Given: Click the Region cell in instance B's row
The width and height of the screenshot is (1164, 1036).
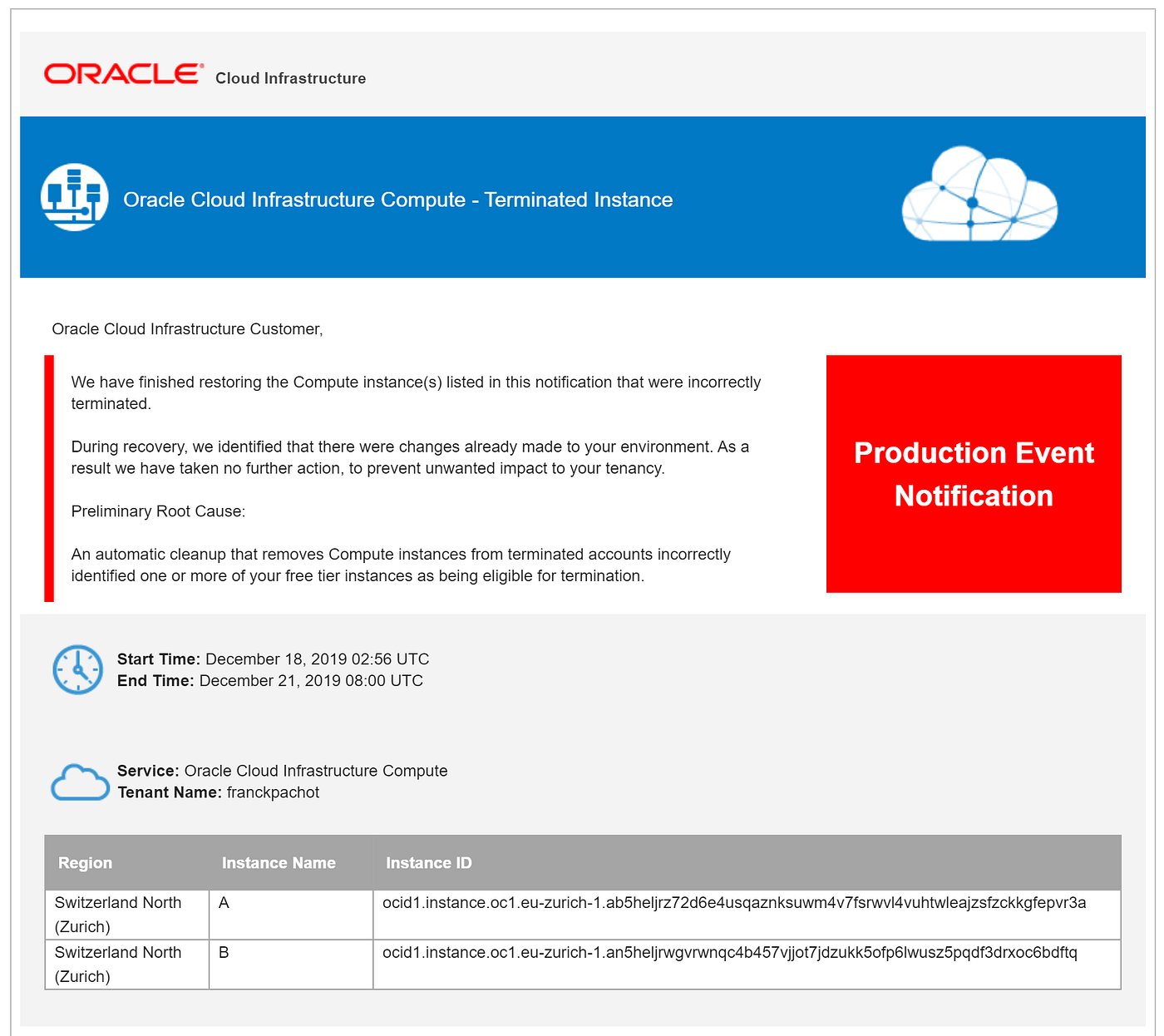Looking at the screenshot, I should click(127, 964).
